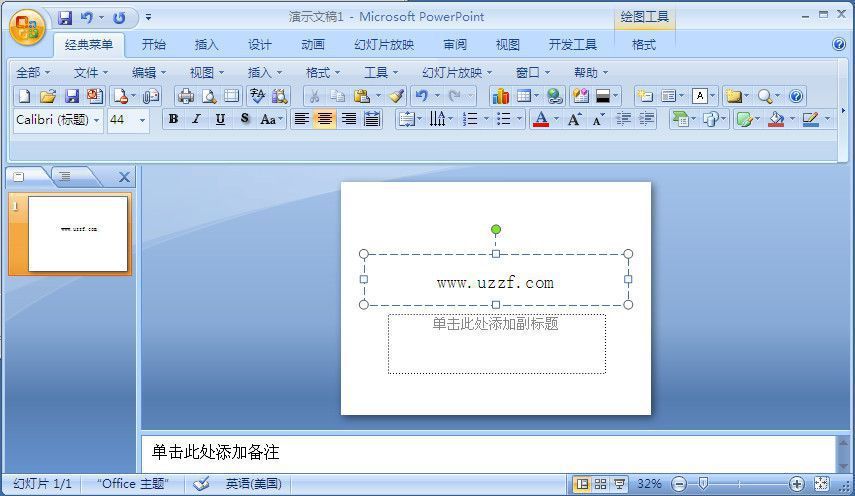Click the New presentation icon
Viewport: 855px width, 496px height.
pyautogui.click(x=25, y=96)
